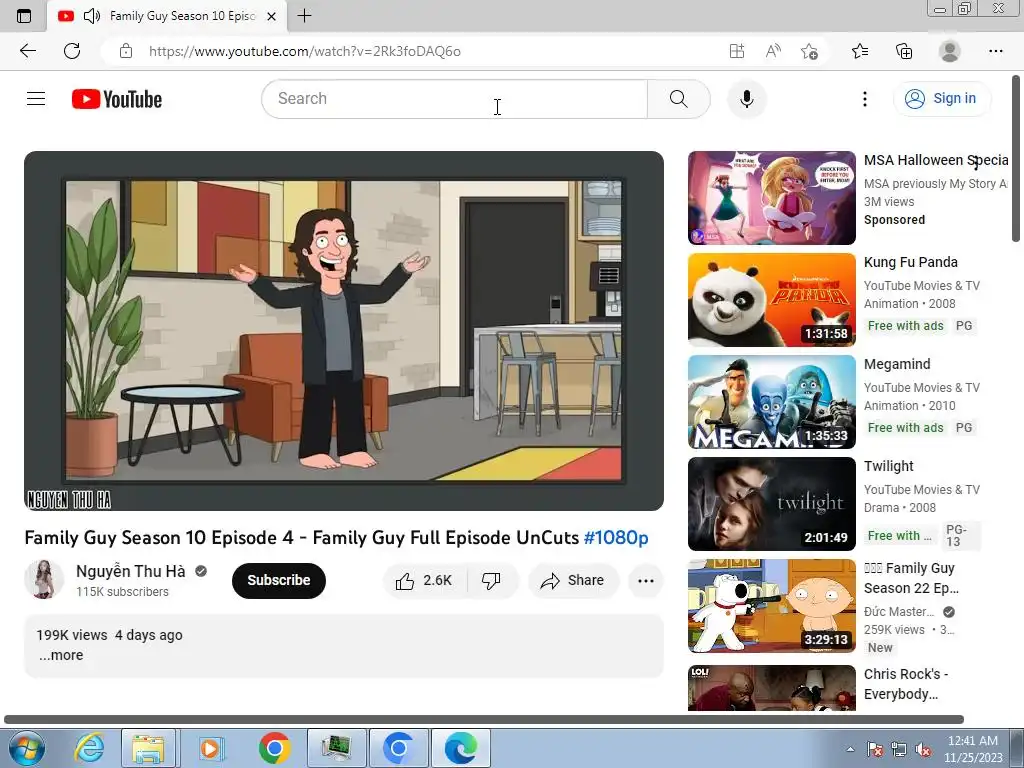Image resolution: width=1024 pixels, height=768 pixels.
Task: Open Family Guy Season 22 thumbnail
Action: (x=771, y=605)
